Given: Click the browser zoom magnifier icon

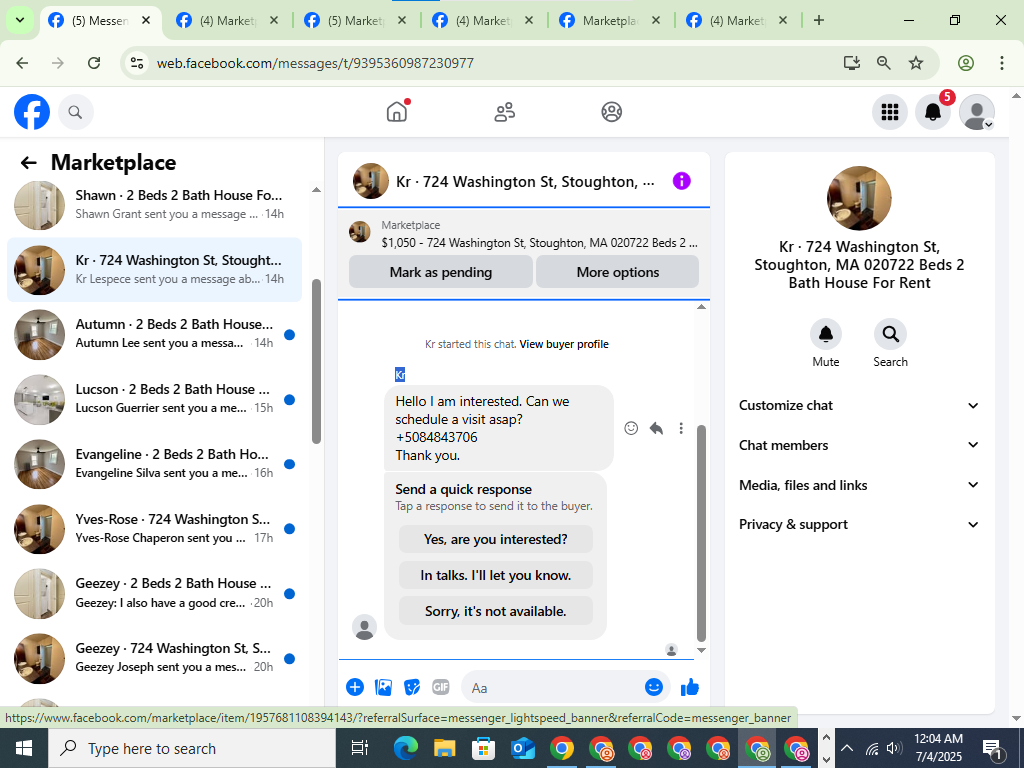Looking at the screenshot, I should (x=884, y=63).
